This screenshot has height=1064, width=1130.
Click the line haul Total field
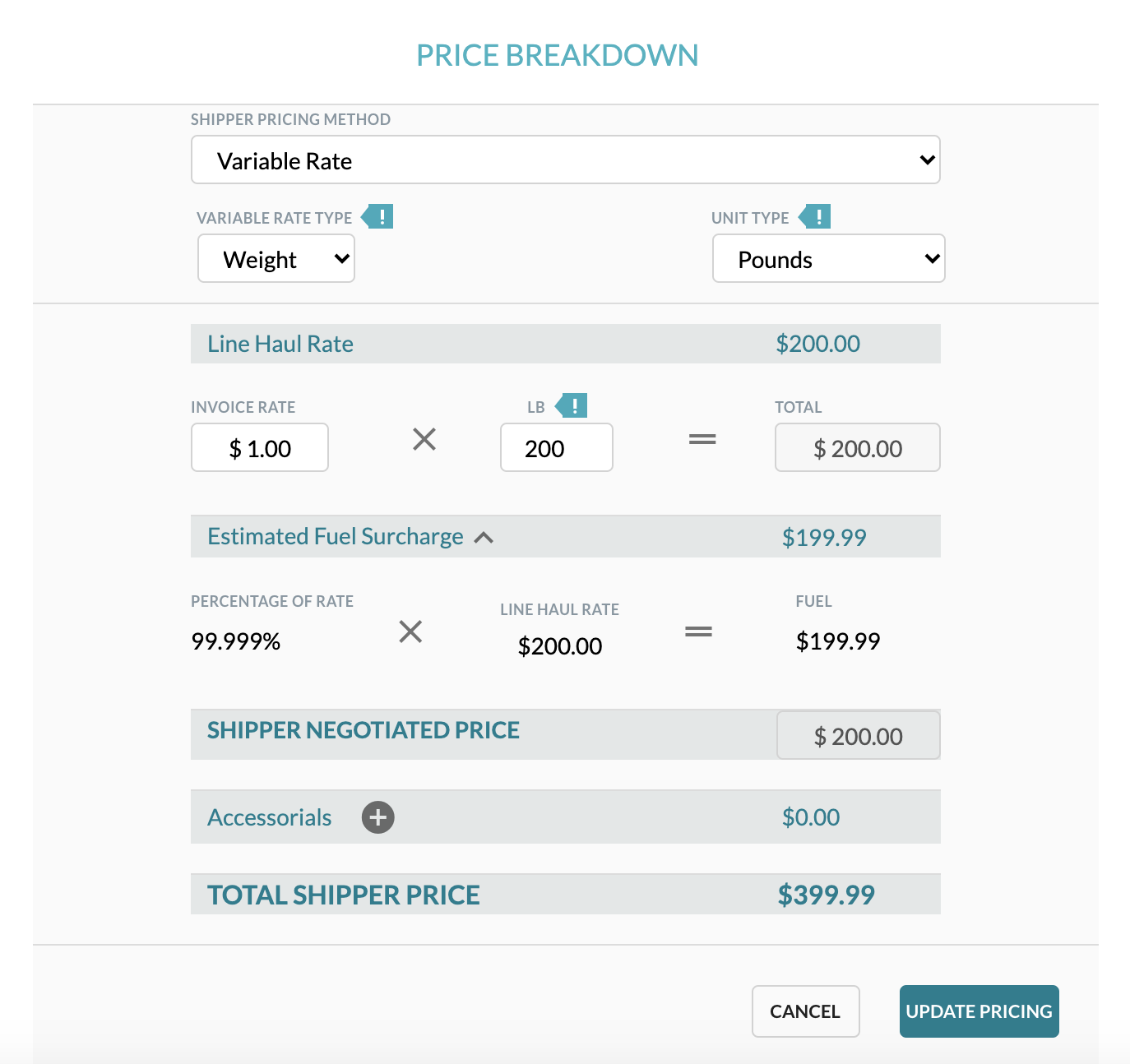click(x=857, y=448)
